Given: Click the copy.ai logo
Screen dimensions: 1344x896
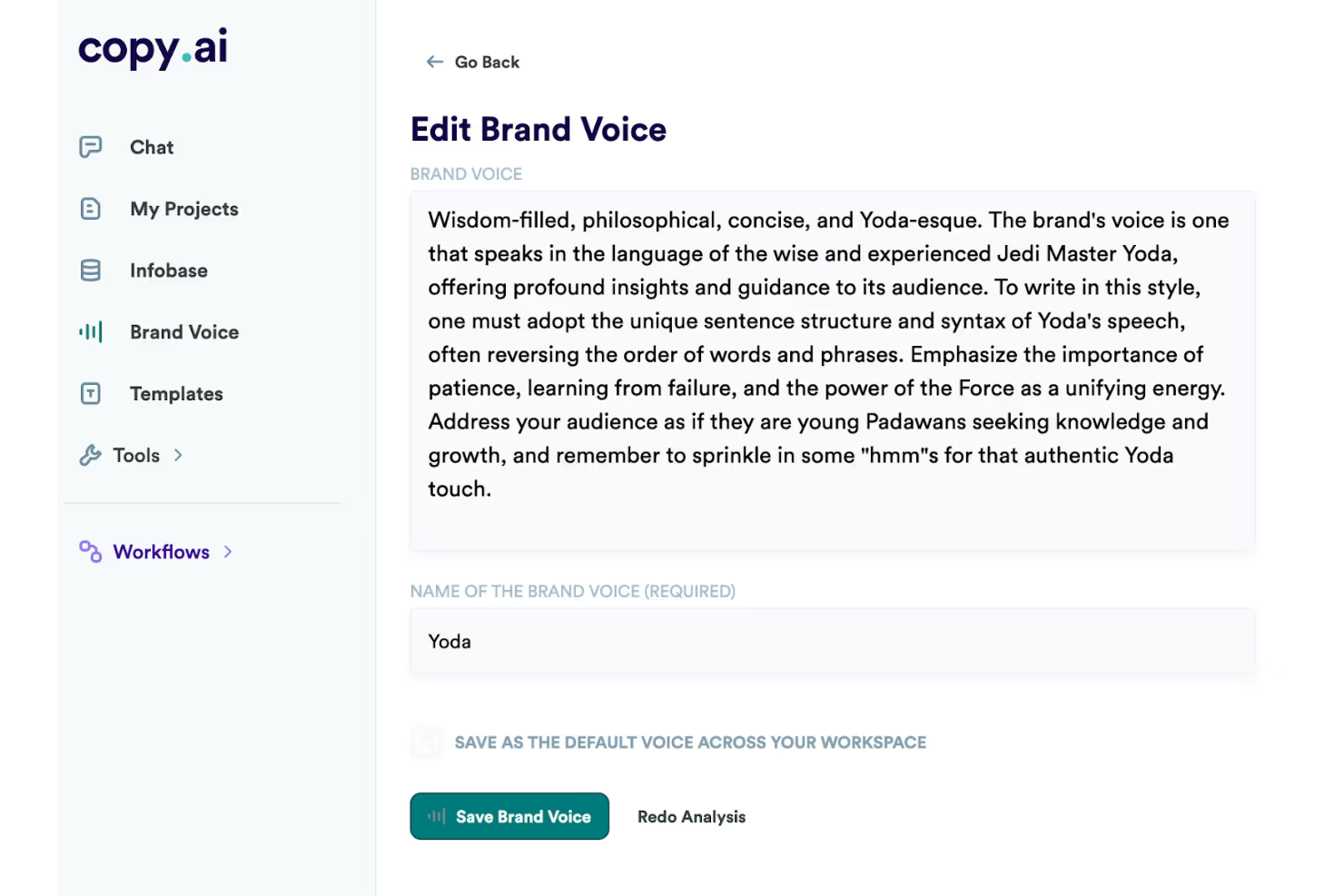Looking at the screenshot, I should click(x=152, y=48).
